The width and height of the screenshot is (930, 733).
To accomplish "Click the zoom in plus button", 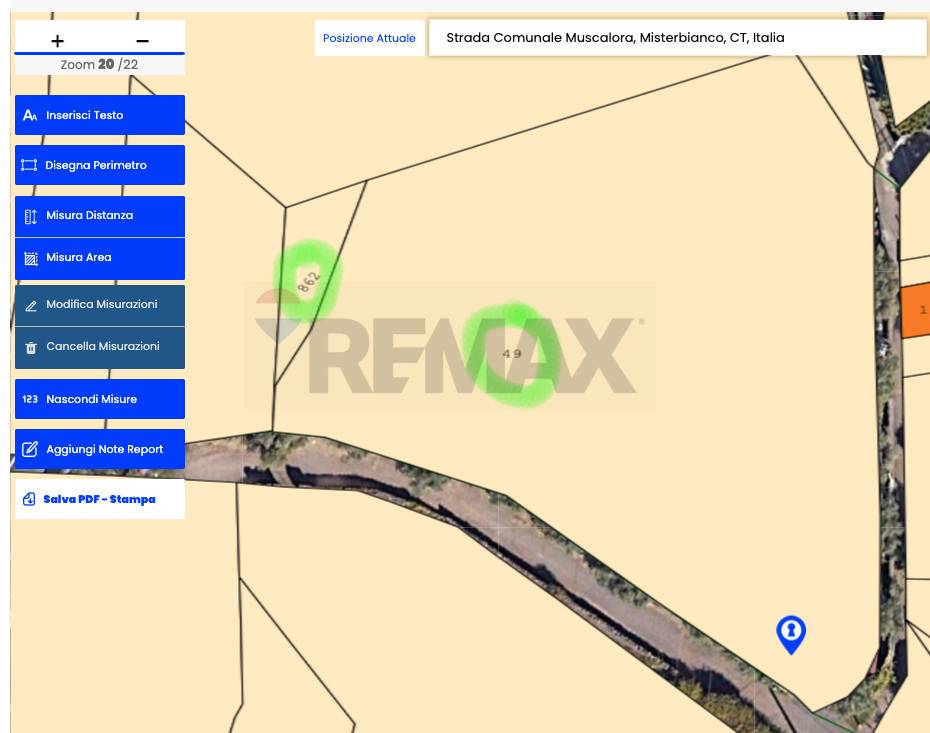I will [57, 41].
